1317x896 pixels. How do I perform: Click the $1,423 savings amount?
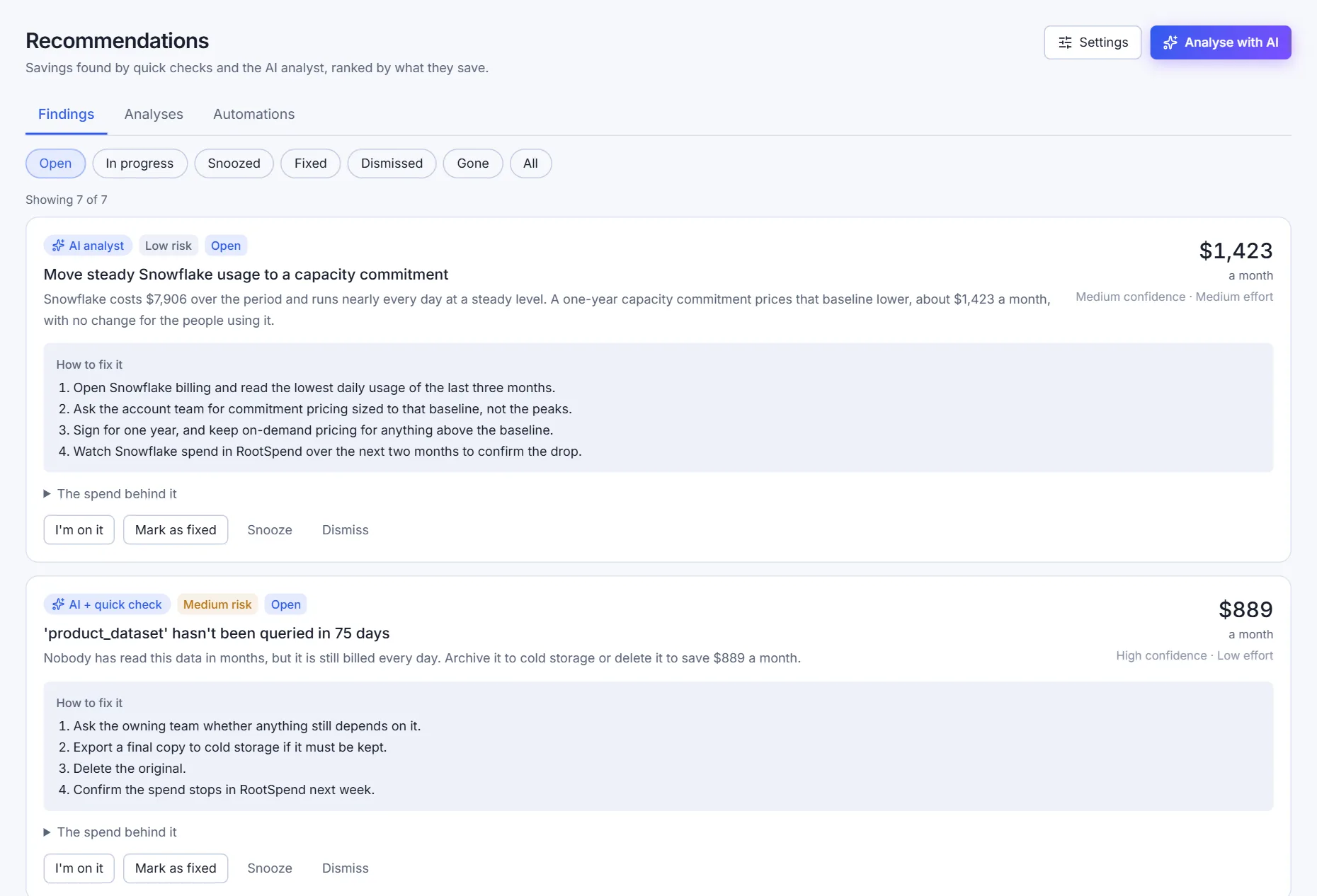[x=1236, y=251]
